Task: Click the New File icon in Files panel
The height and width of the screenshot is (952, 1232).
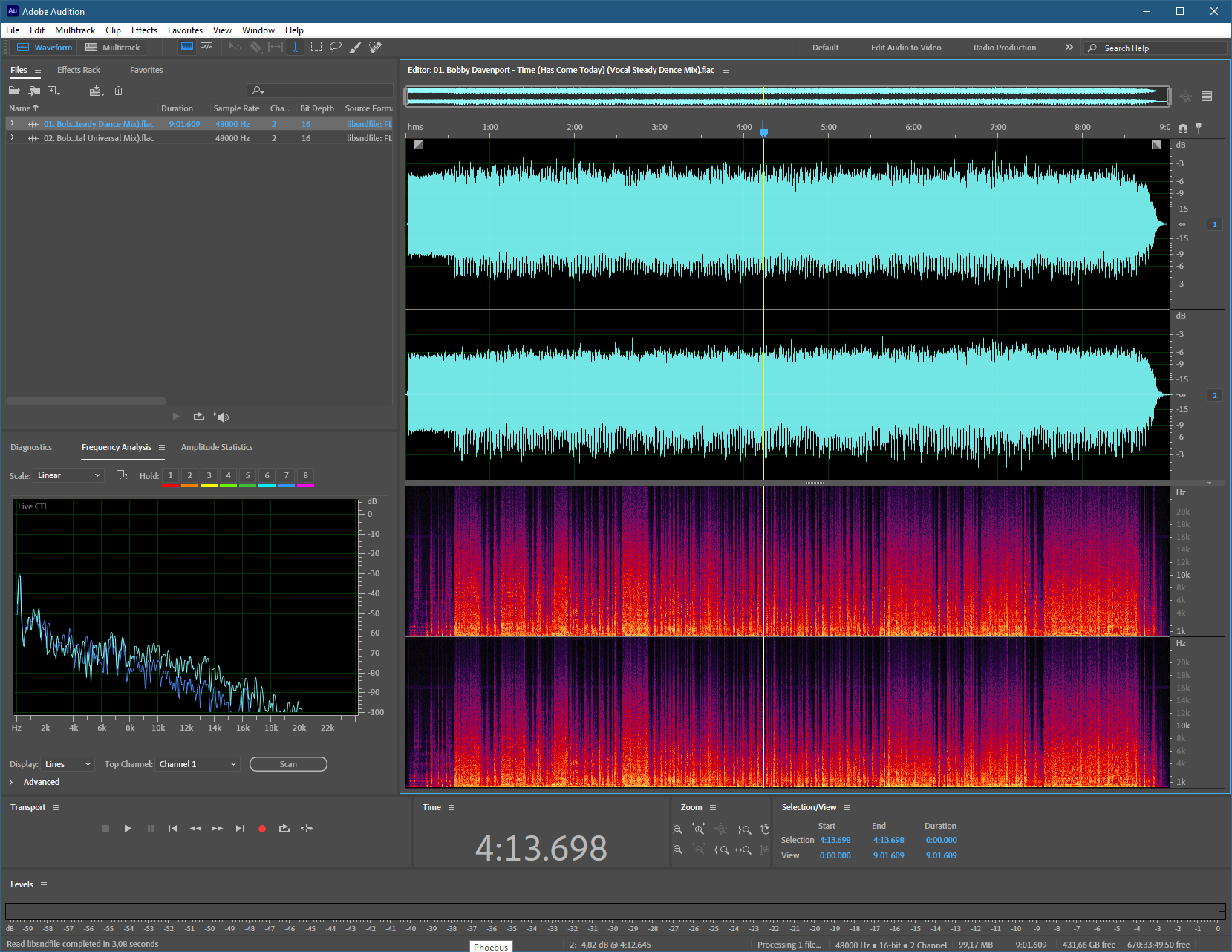Action: coord(53,91)
